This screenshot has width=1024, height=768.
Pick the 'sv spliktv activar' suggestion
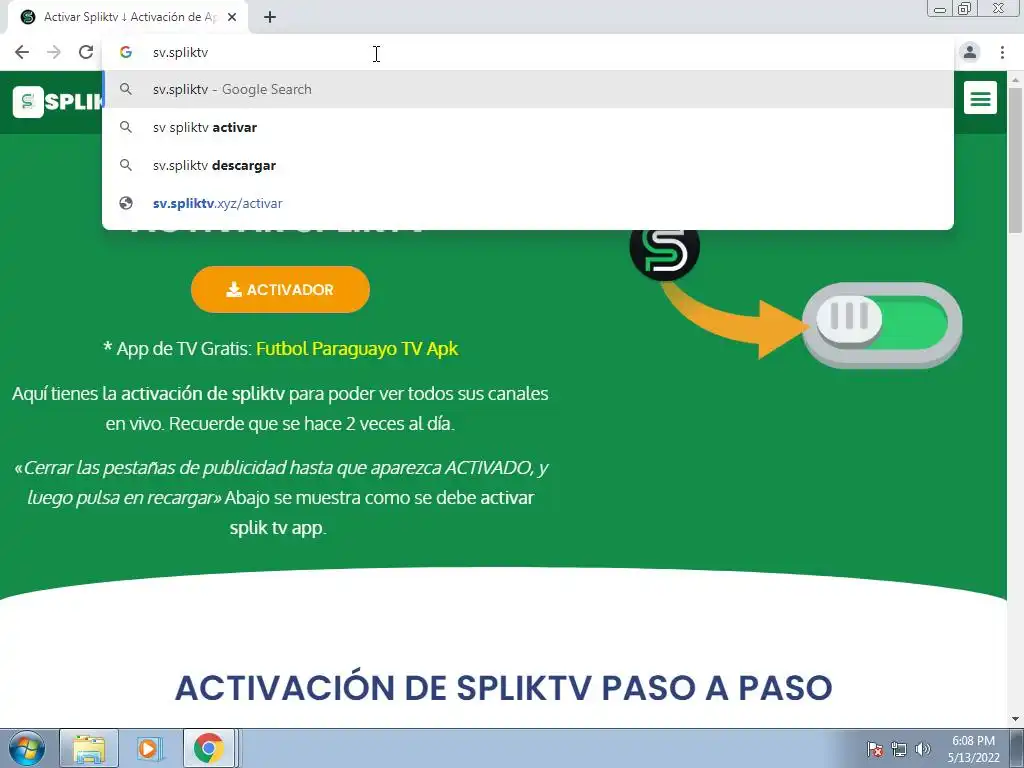[x=528, y=127]
